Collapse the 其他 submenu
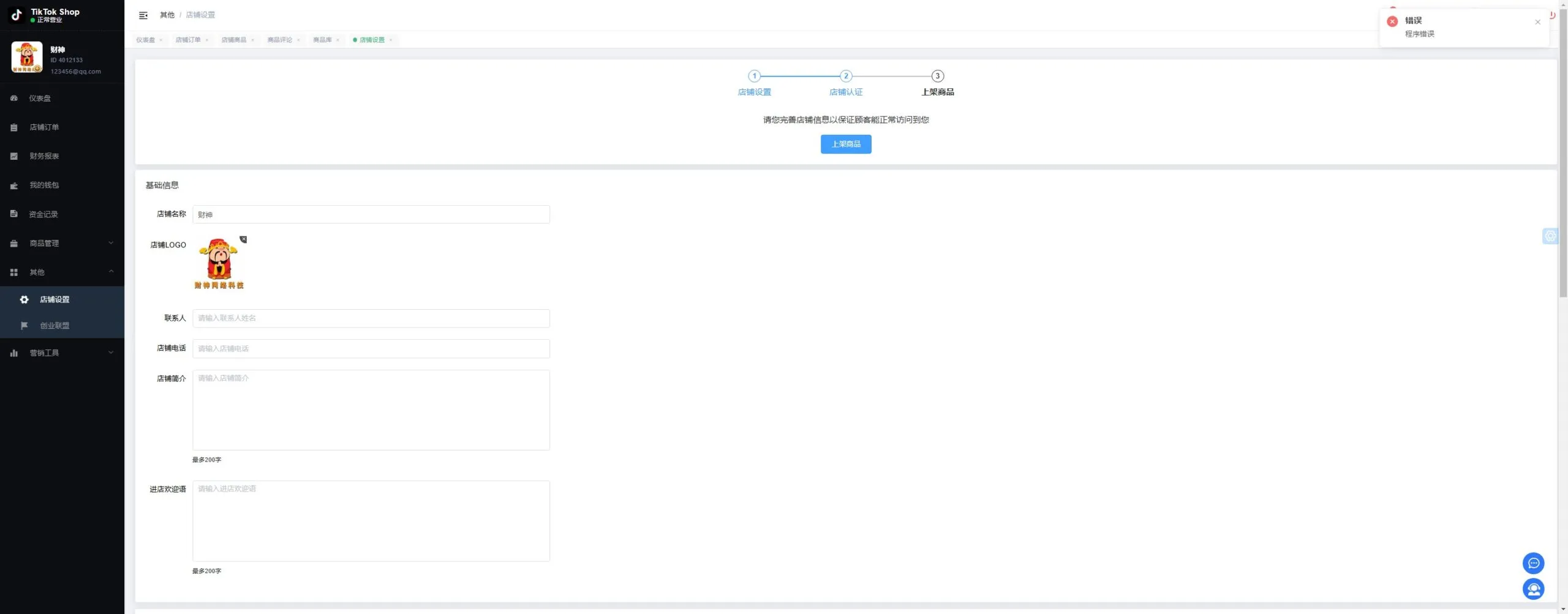The width and height of the screenshot is (1568, 614). (62, 272)
